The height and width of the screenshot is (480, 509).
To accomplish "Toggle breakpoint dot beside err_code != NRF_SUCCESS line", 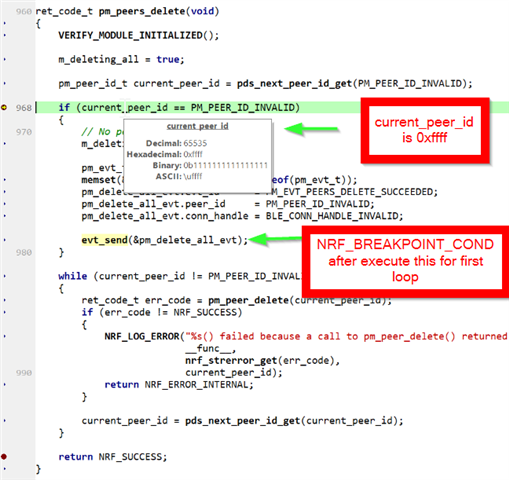I will click(5, 312).
